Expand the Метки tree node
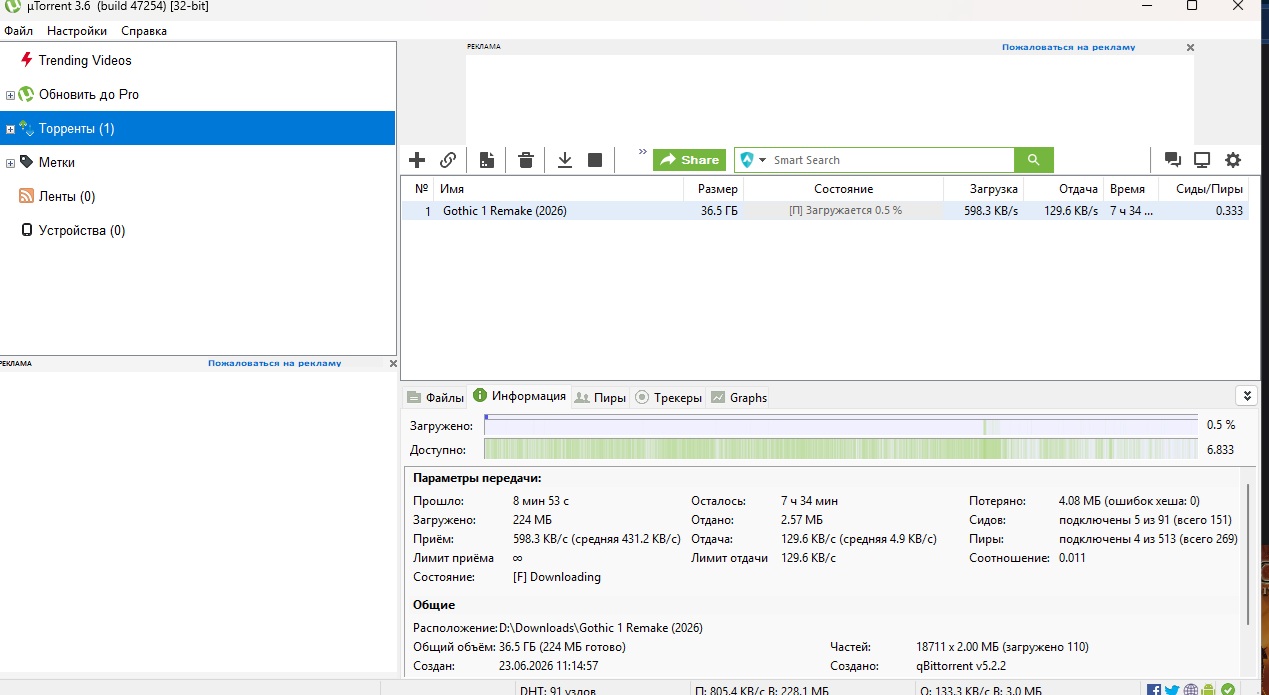The height and width of the screenshot is (695, 1269). [x=10, y=163]
